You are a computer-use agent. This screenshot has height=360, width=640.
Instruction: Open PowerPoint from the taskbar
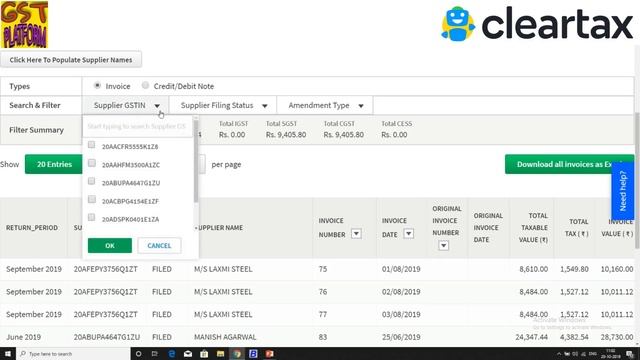tap(269, 354)
